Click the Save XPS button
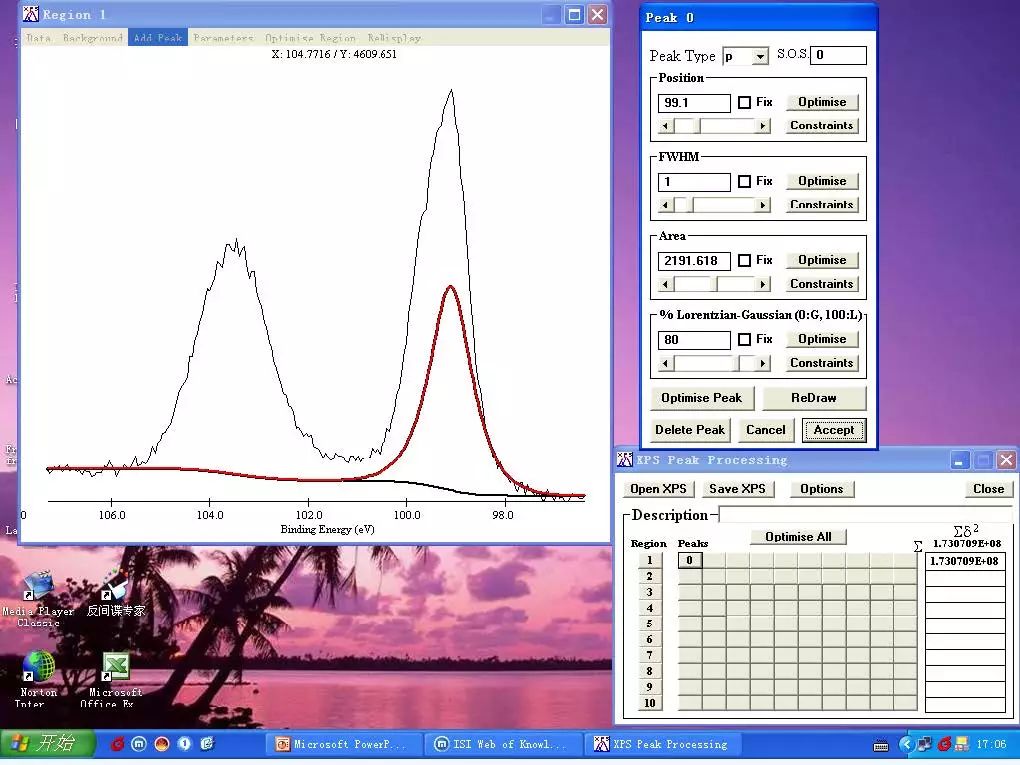The image size is (1020, 765). 737,489
